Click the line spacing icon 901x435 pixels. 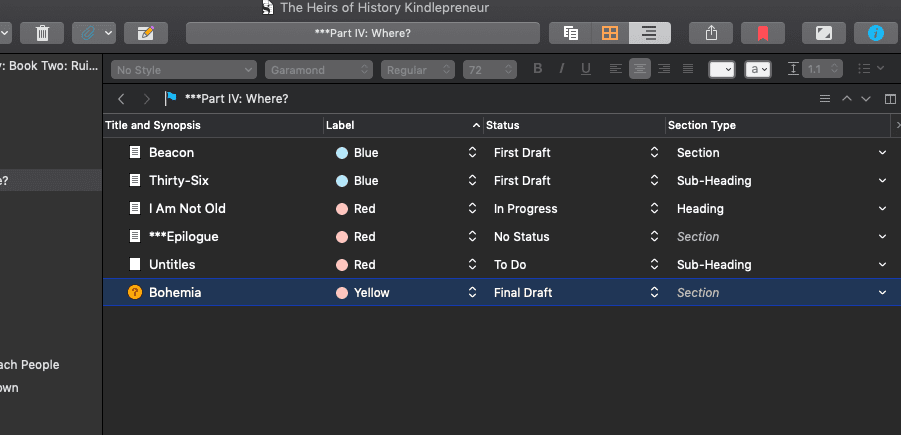794,69
